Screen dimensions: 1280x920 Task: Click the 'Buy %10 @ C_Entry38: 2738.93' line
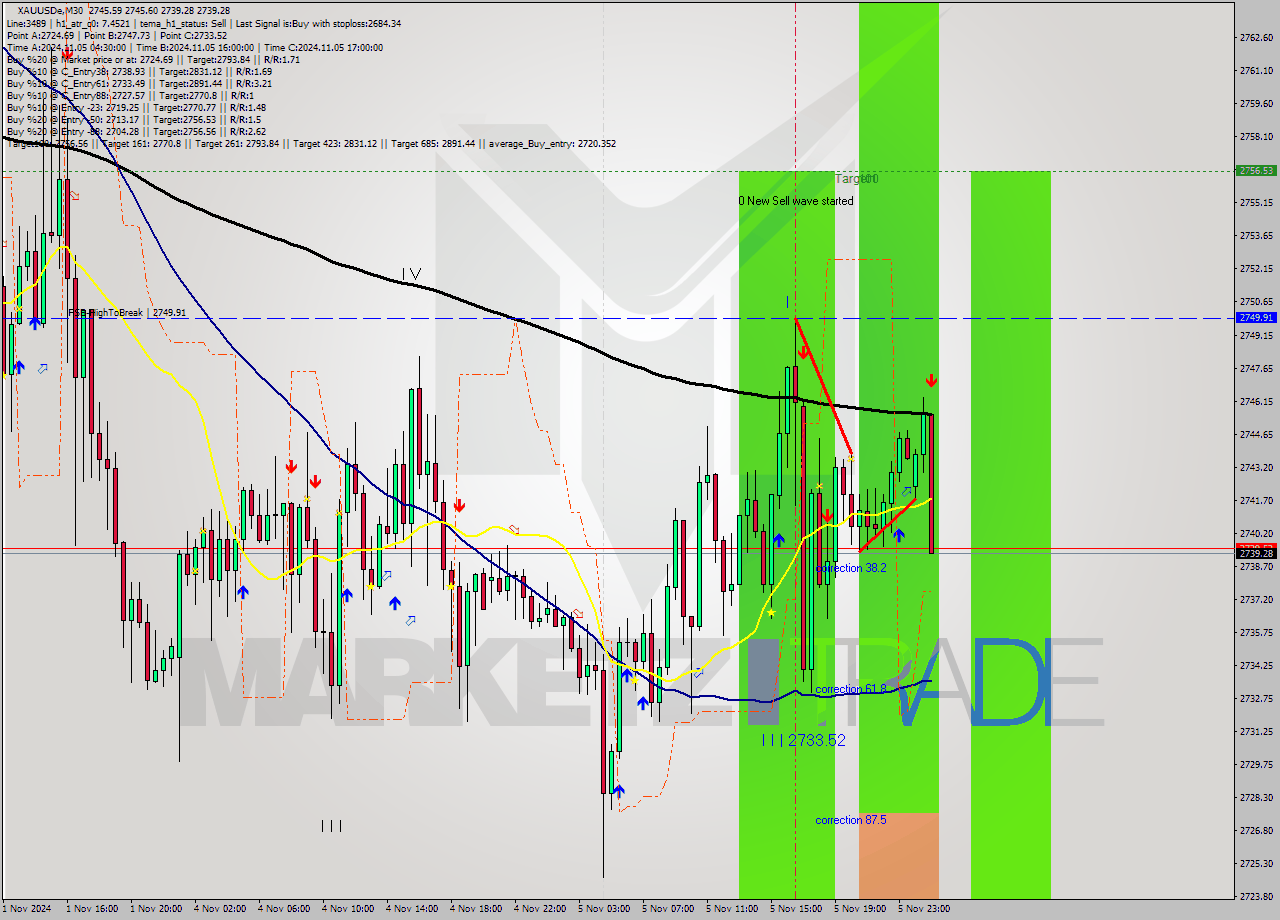[x=139, y=71]
